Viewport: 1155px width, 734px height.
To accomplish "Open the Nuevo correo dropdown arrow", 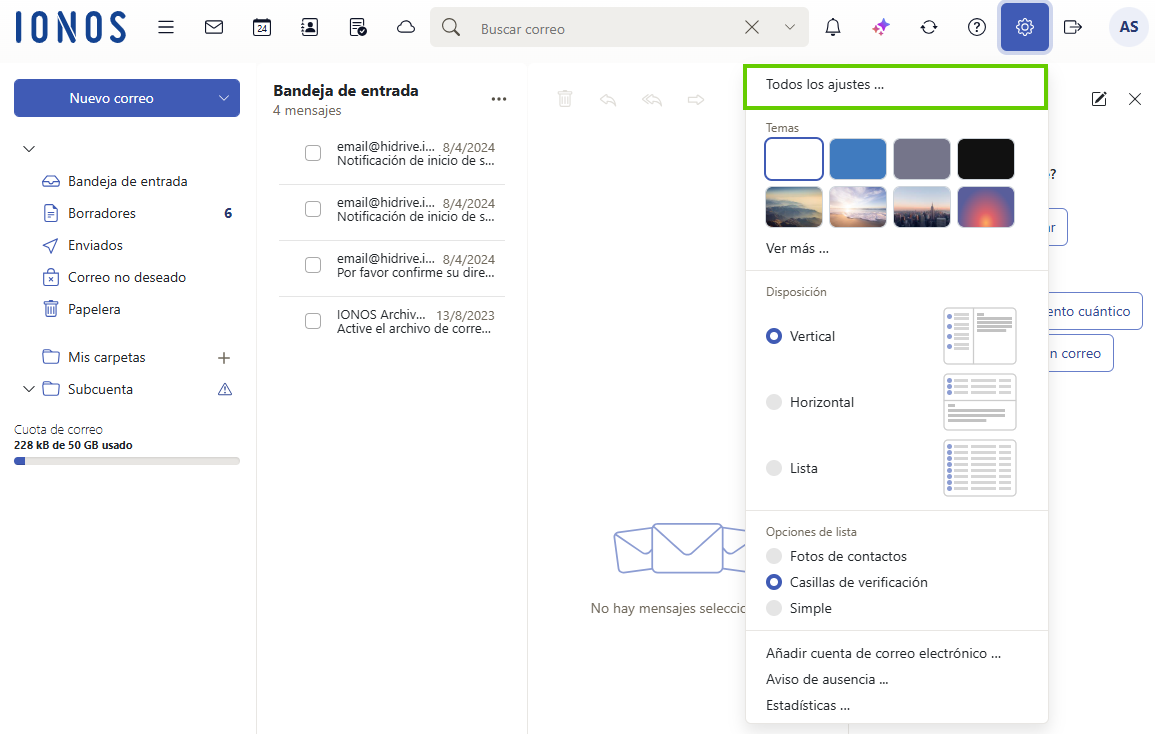I will tap(222, 98).
